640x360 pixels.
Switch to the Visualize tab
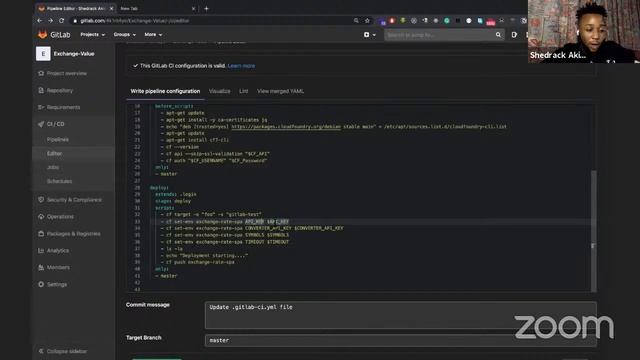pos(220,91)
